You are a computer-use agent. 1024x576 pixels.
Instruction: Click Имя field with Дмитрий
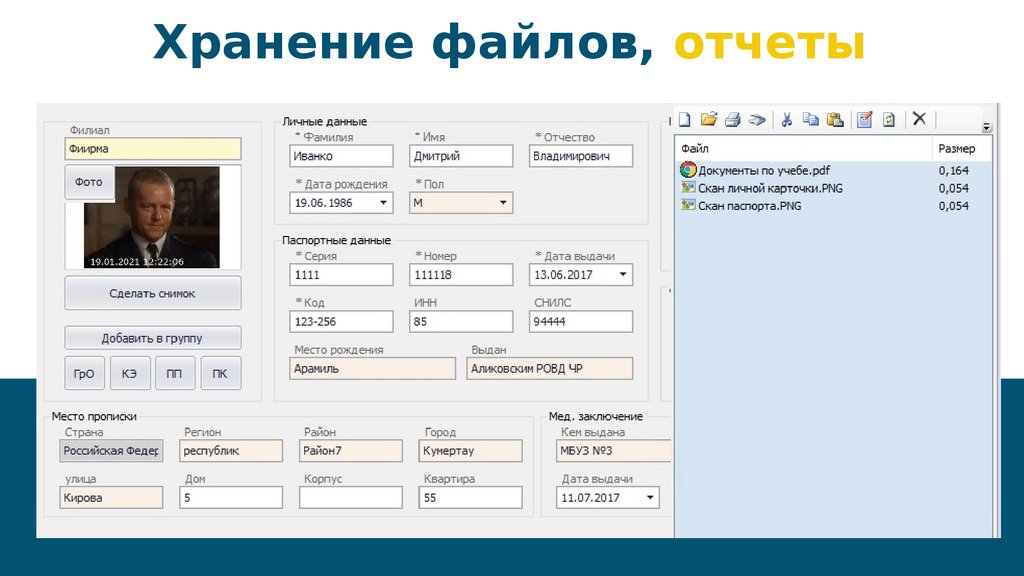coord(461,156)
